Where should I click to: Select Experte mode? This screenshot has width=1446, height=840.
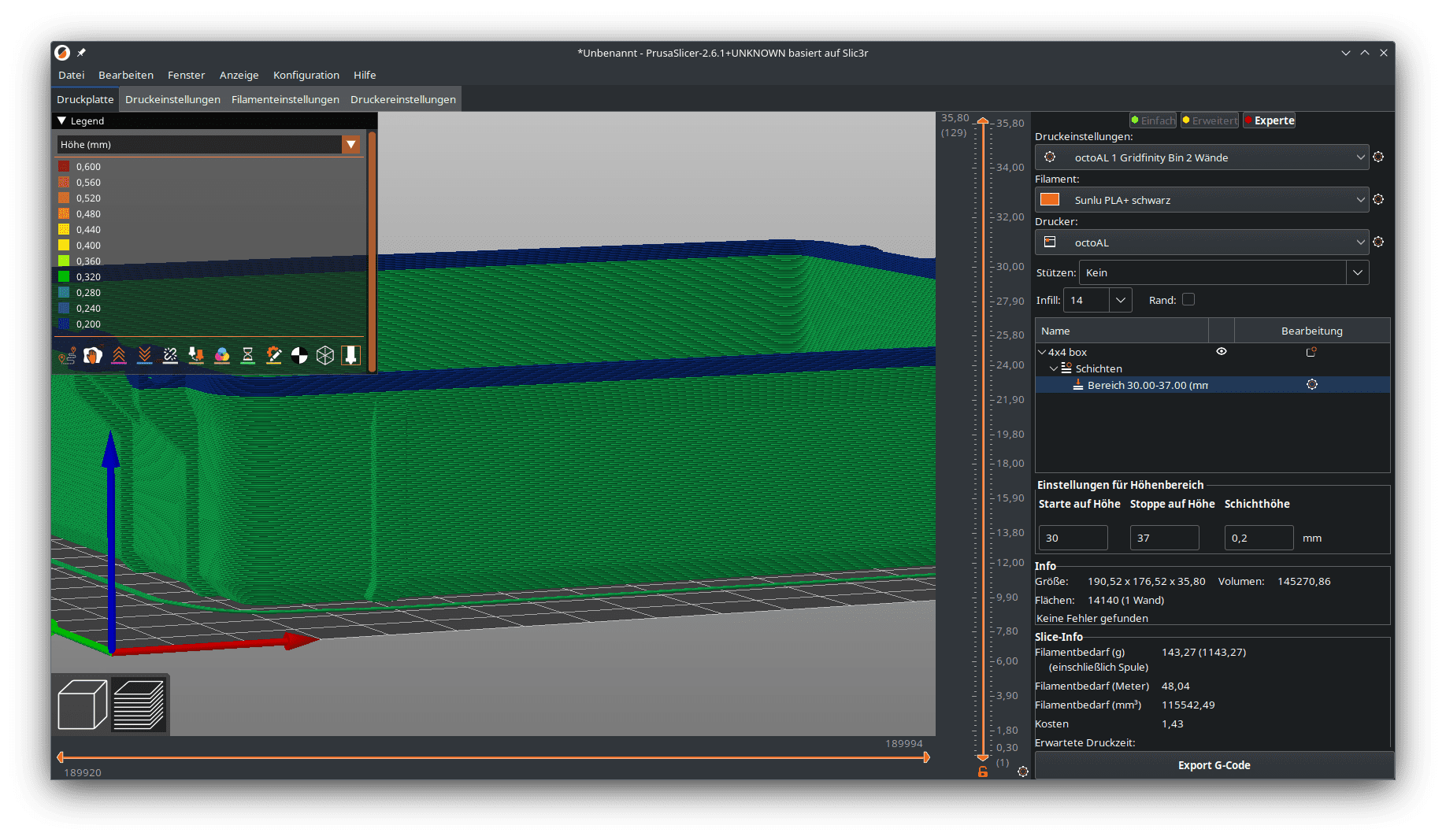point(1269,120)
